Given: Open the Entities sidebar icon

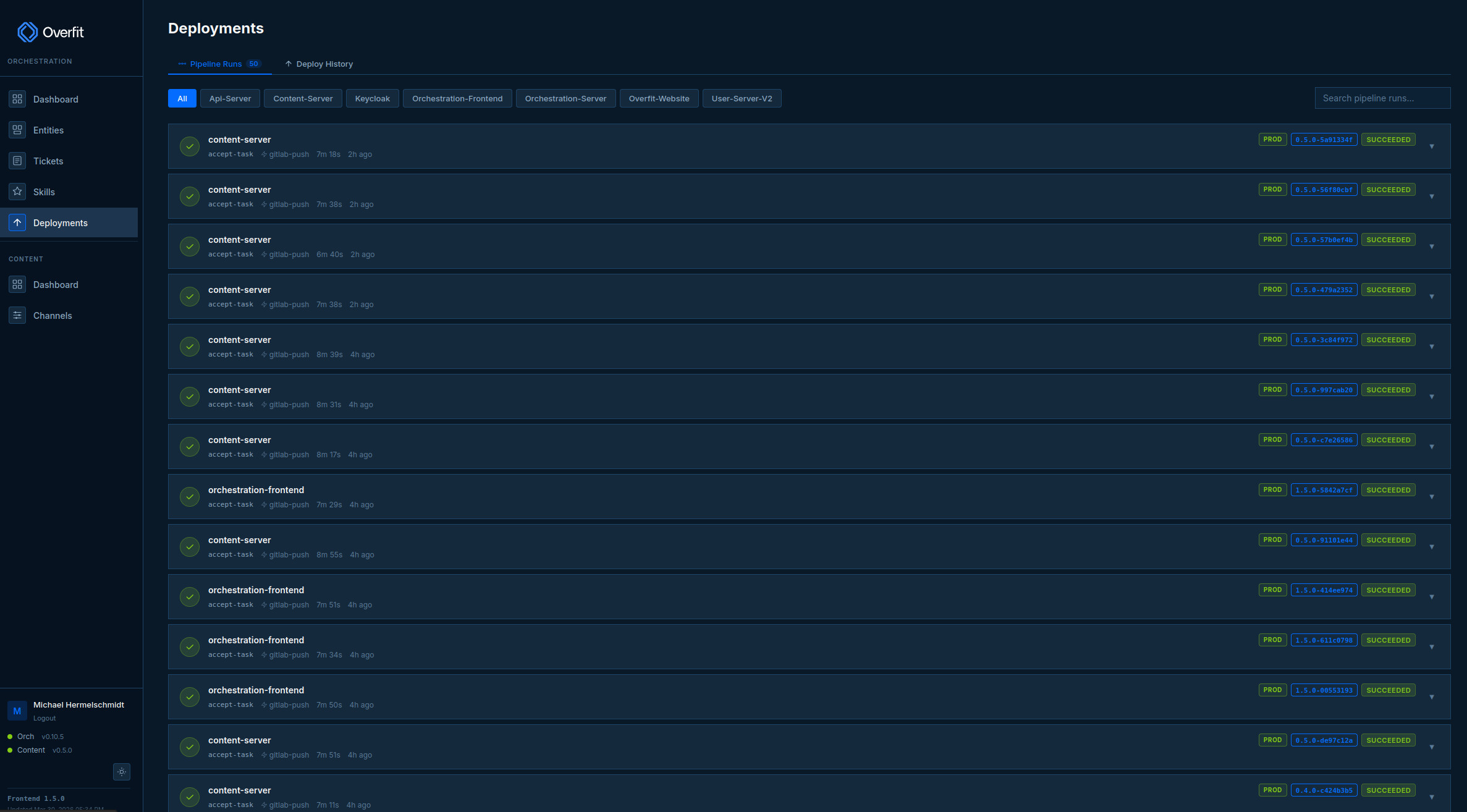Looking at the screenshot, I should tap(17, 130).
